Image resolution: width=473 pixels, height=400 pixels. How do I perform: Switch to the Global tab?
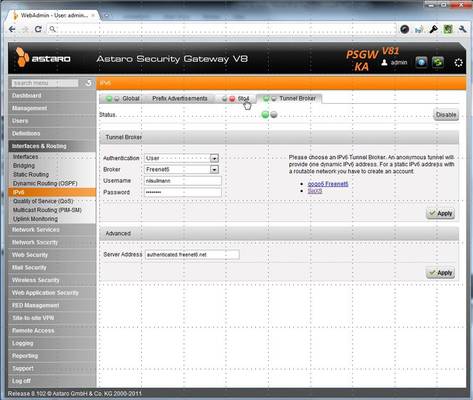coord(131,99)
